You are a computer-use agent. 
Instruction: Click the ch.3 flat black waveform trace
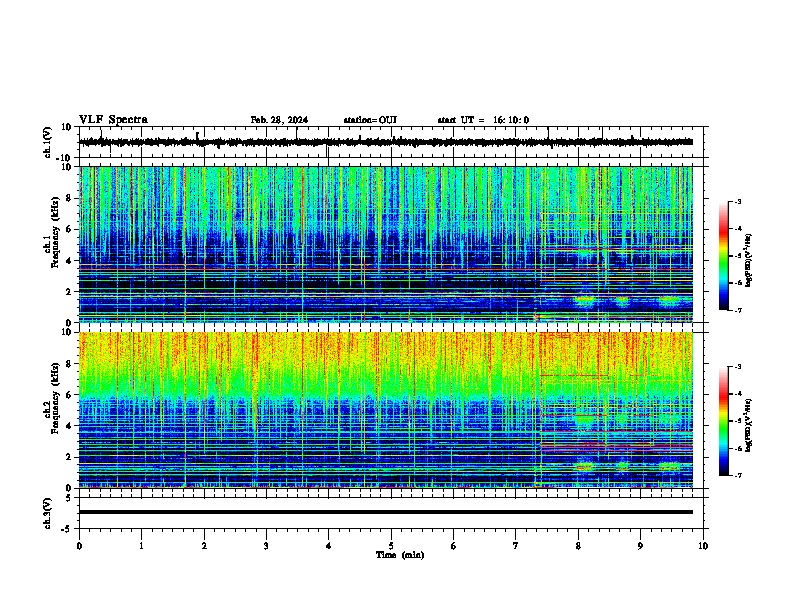coord(385,512)
